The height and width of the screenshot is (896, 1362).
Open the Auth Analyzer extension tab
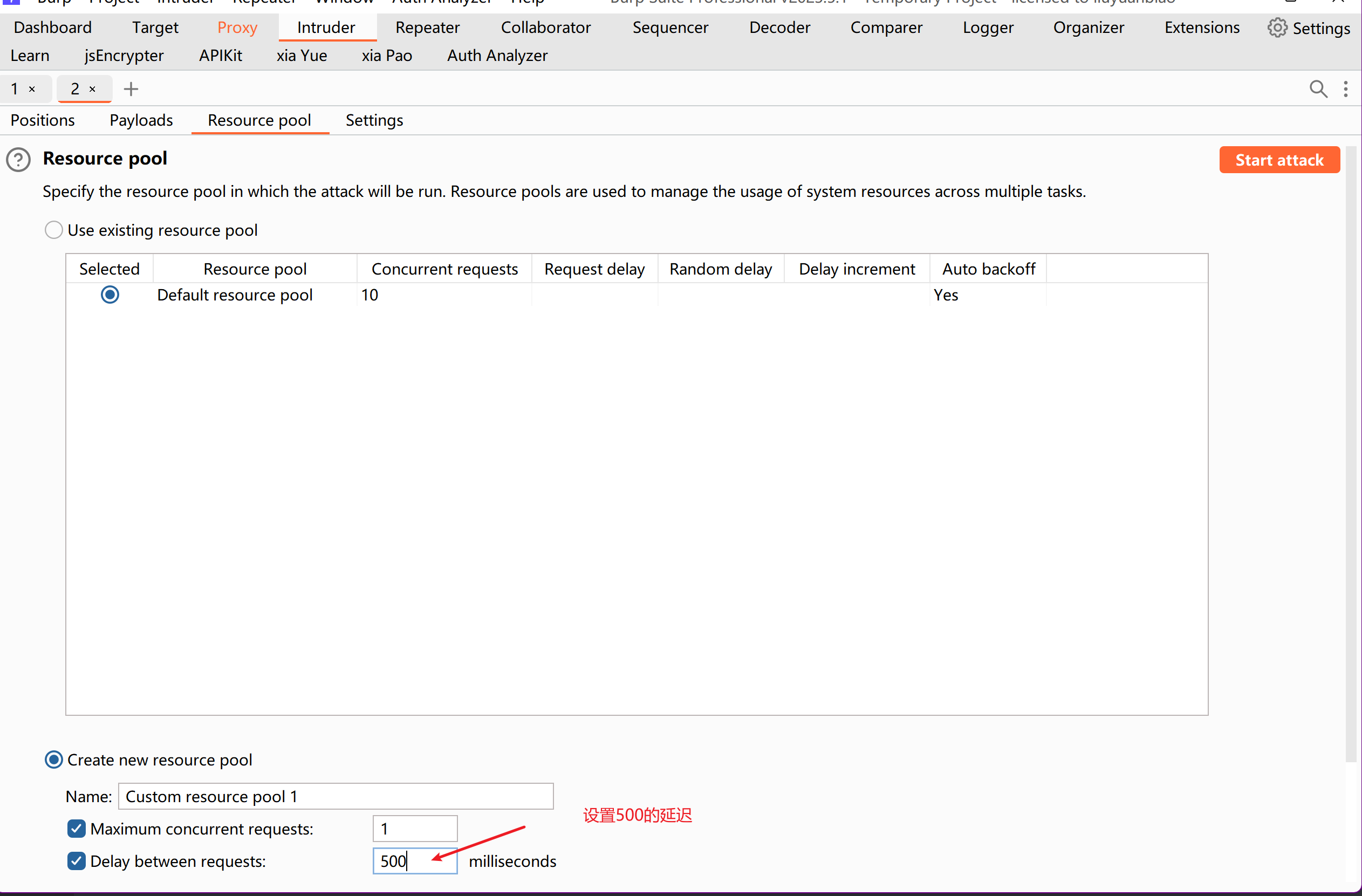pyautogui.click(x=497, y=56)
